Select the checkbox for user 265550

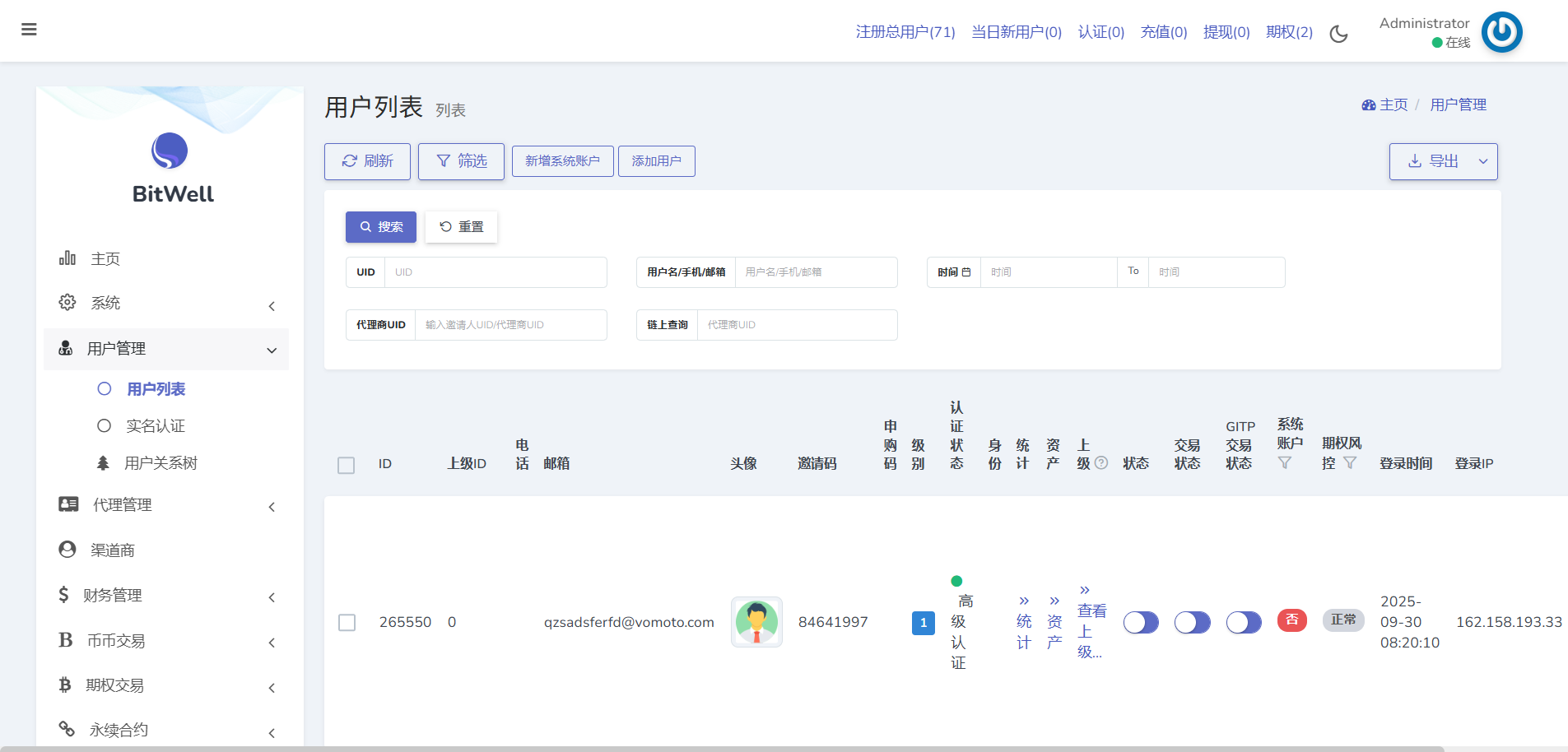click(x=347, y=623)
